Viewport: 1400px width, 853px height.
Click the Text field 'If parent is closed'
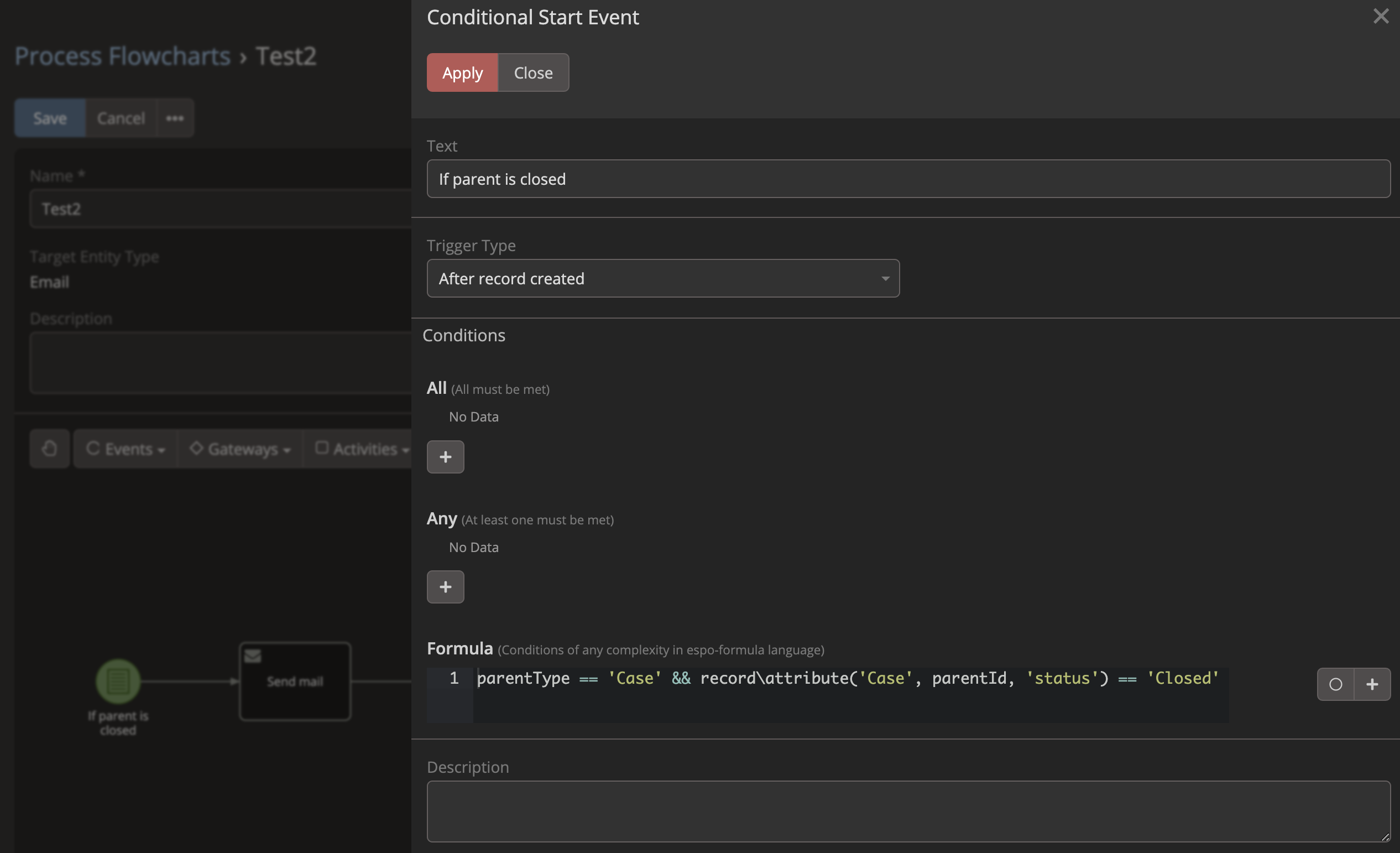(x=907, y=179)
